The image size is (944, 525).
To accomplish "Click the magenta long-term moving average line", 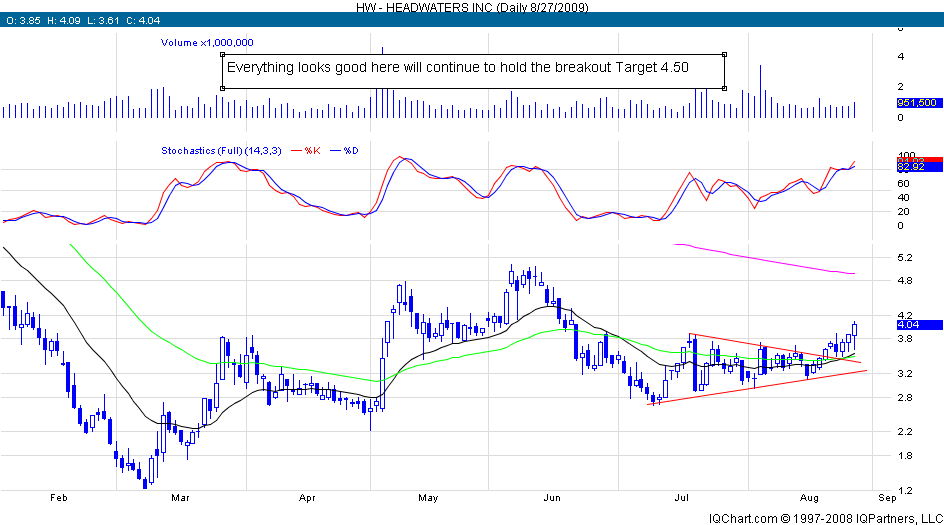I will pyautogui.click(x=765, y=259).
